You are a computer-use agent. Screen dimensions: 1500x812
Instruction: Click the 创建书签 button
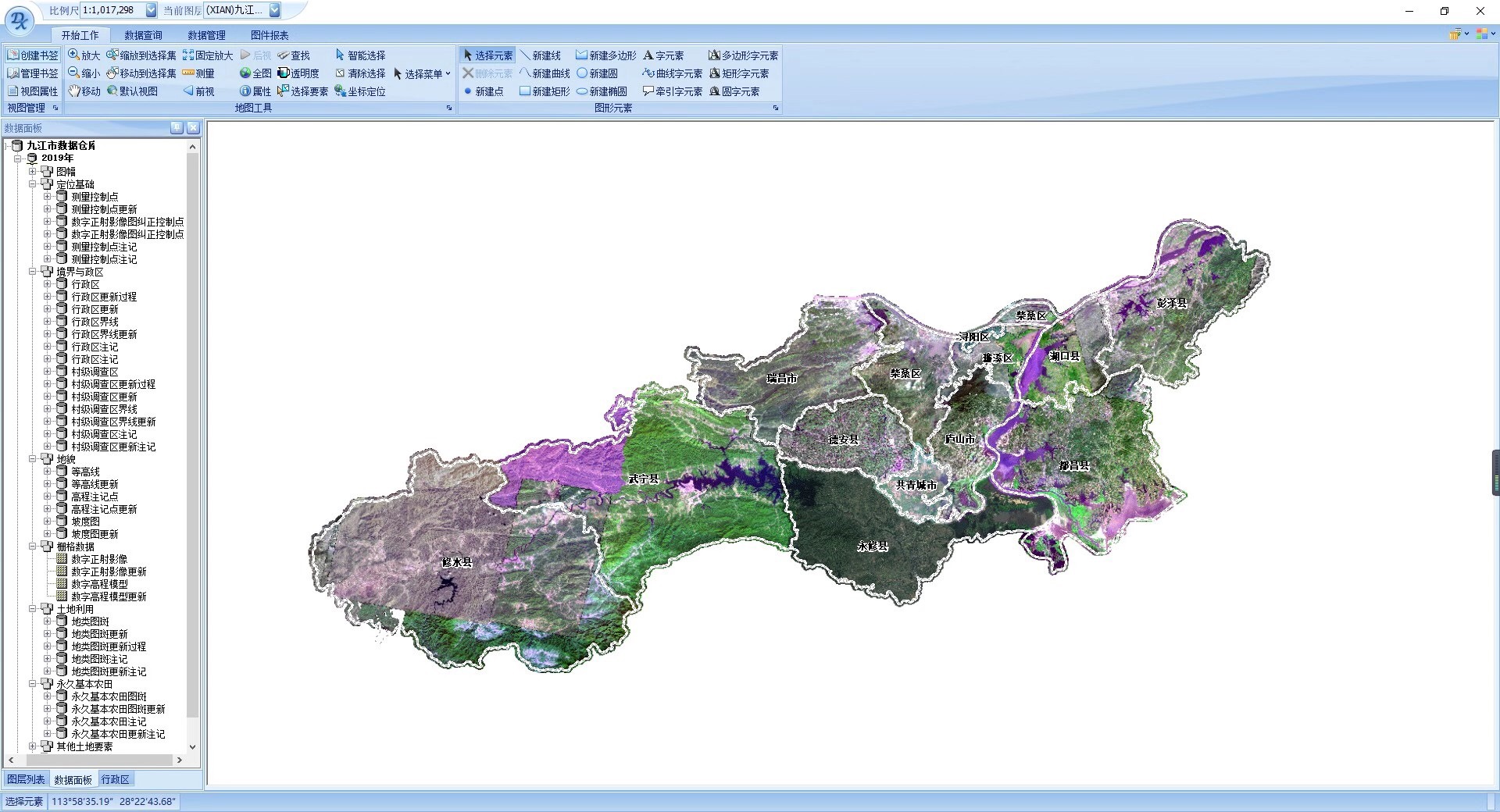click(33, 55)
